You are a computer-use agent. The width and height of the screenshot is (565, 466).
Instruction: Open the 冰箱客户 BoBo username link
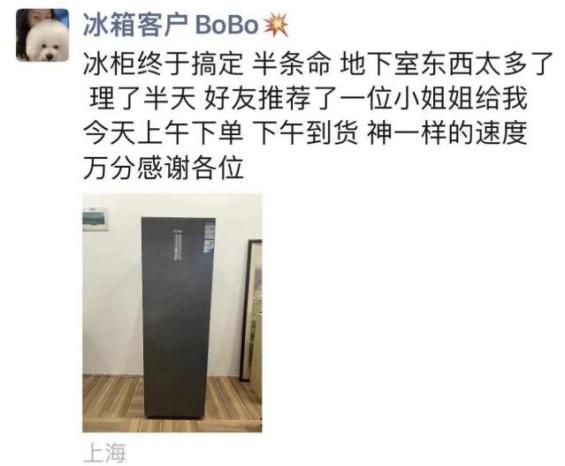(171, 25)
